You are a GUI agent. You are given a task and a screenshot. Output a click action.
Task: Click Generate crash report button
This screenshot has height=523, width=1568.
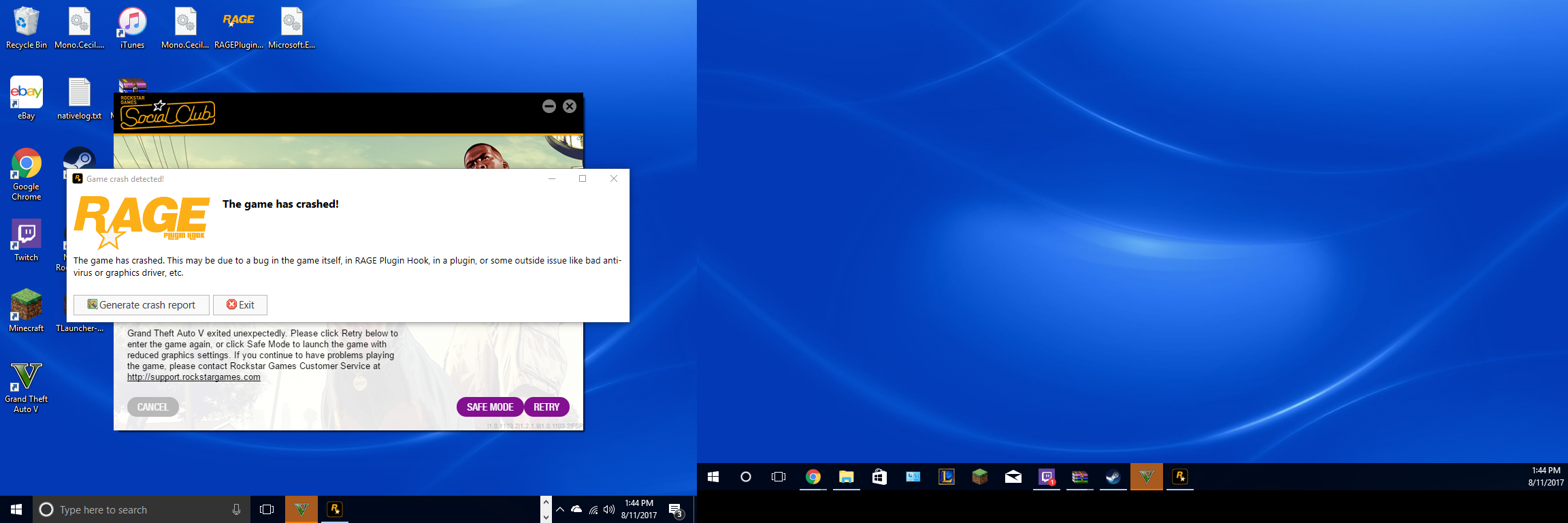click(x=142, y=305)
